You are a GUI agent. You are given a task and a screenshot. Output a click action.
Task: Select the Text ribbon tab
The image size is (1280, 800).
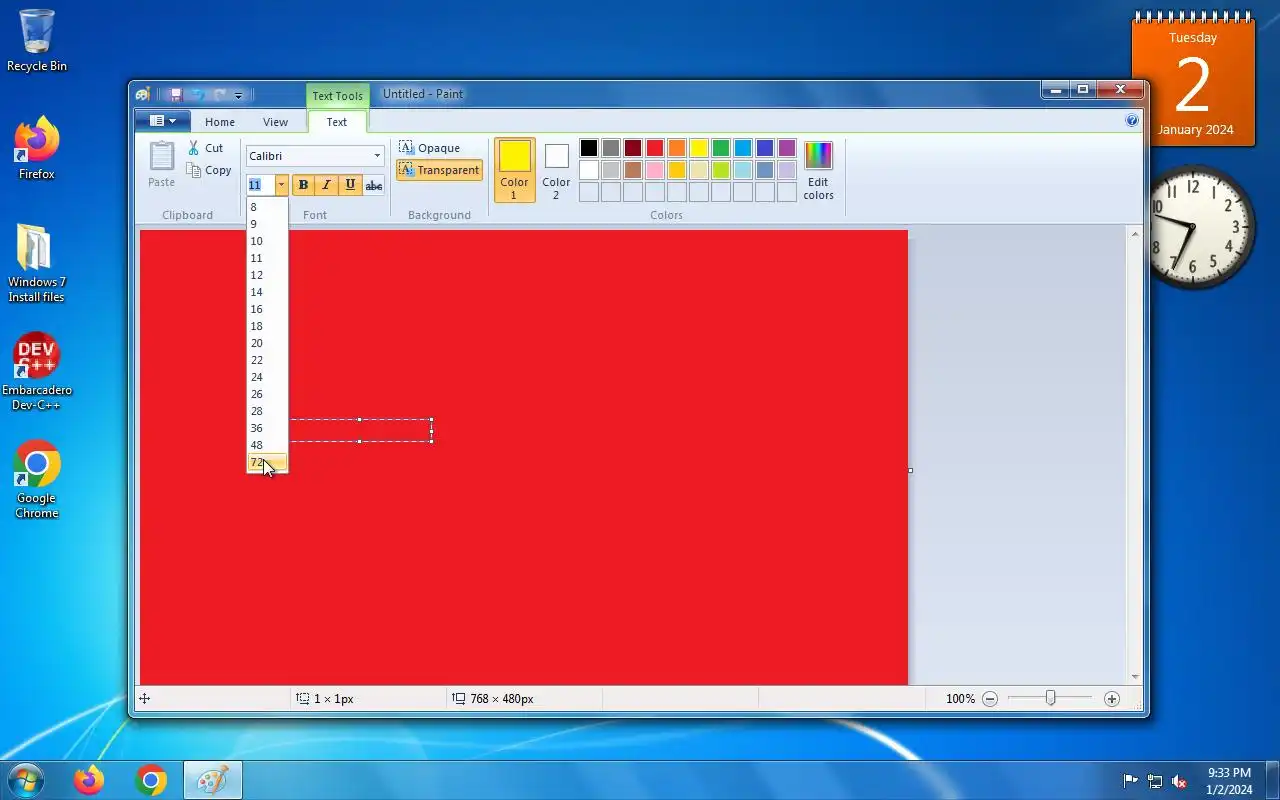click(337, 122)
